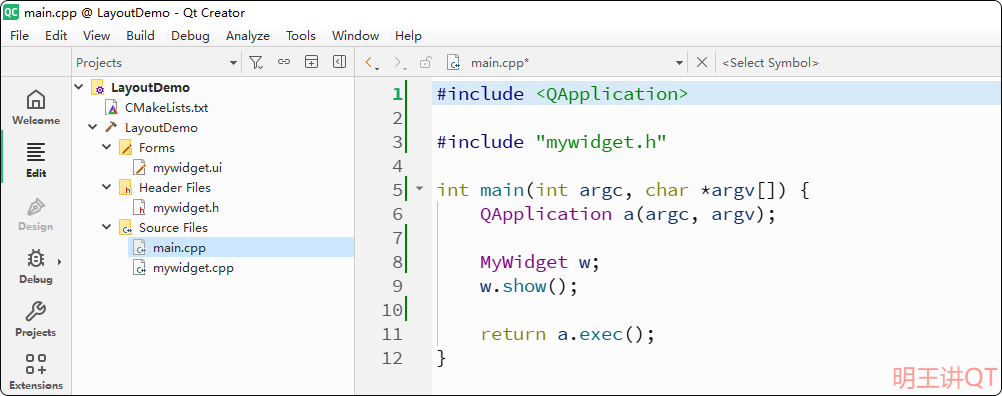Open the open documents dropdown arrow
The height and width of the screenshot is (396, 1002).
pyautogui.click(x=679, y=63)
